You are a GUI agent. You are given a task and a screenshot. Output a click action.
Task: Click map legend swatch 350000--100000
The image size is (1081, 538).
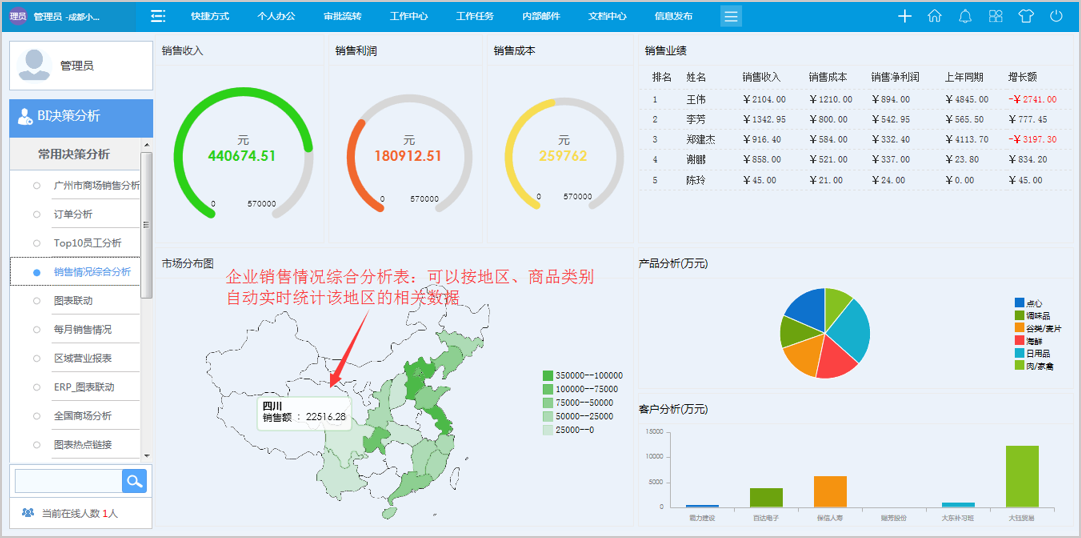(548, 376)
